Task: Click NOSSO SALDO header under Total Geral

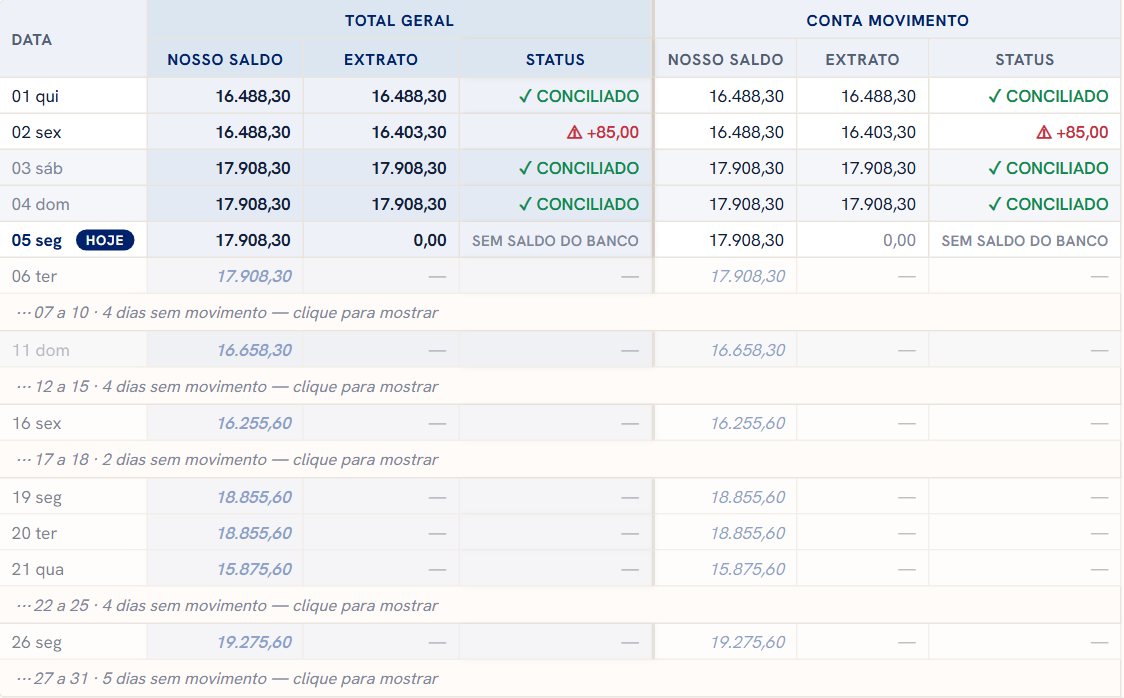Action: tap(225, 59)
